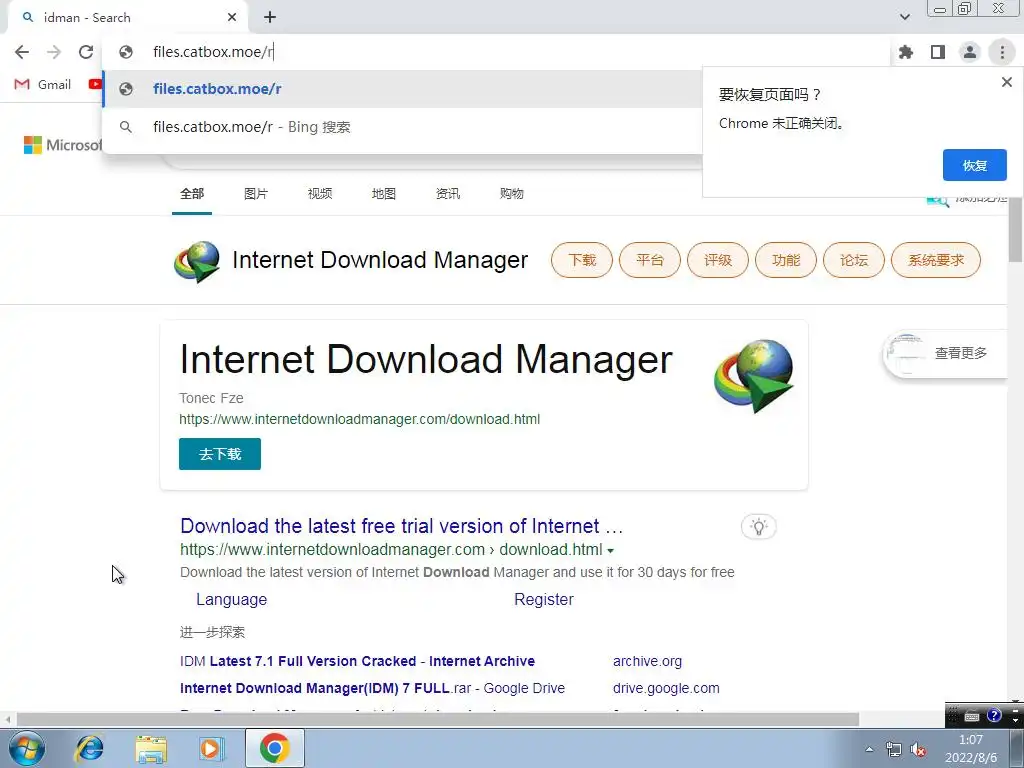Open IDM Latest 7.1 Full Version Cracked link

357,661
